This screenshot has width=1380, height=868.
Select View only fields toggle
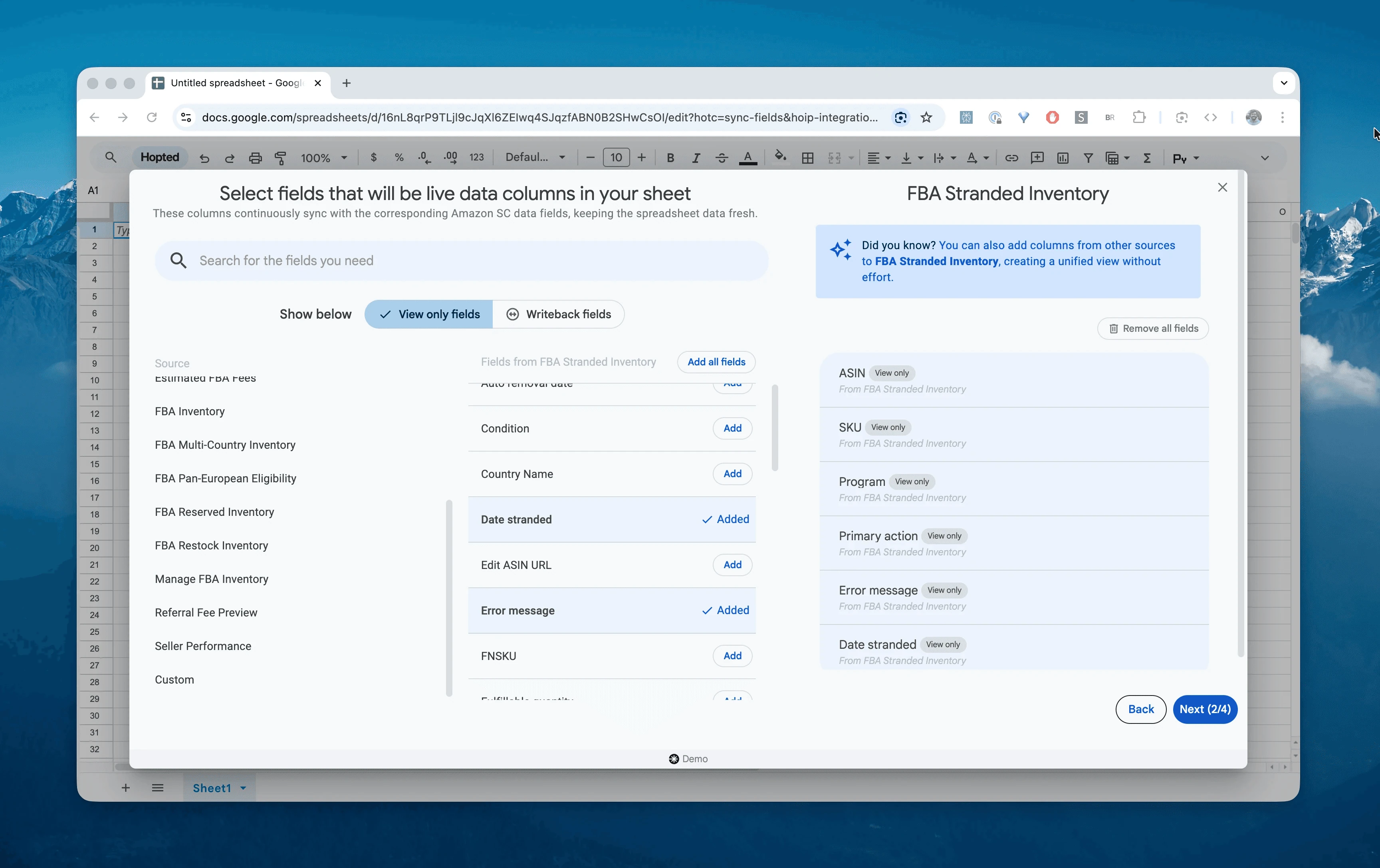click(x=429, y=314)
